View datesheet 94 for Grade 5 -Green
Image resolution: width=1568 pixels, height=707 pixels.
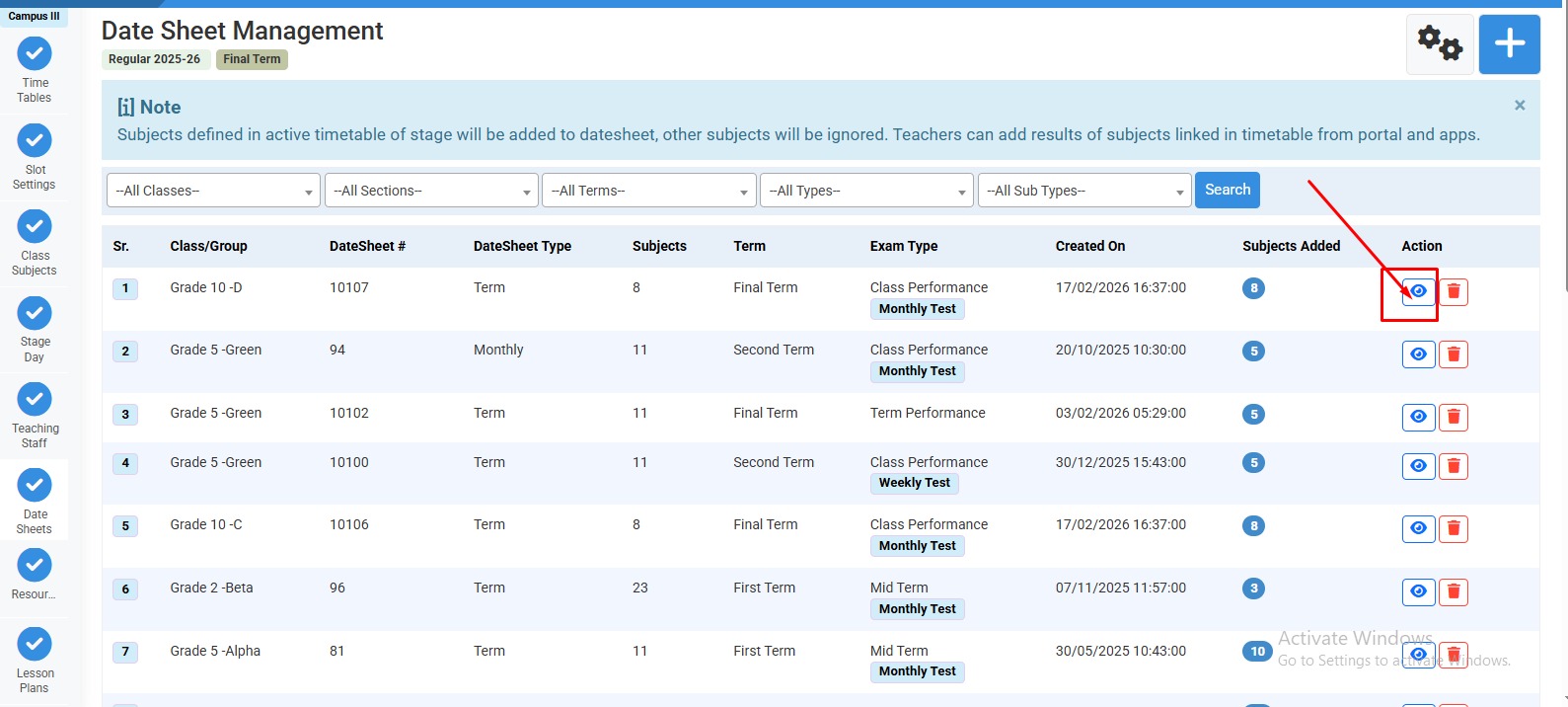1418,354
